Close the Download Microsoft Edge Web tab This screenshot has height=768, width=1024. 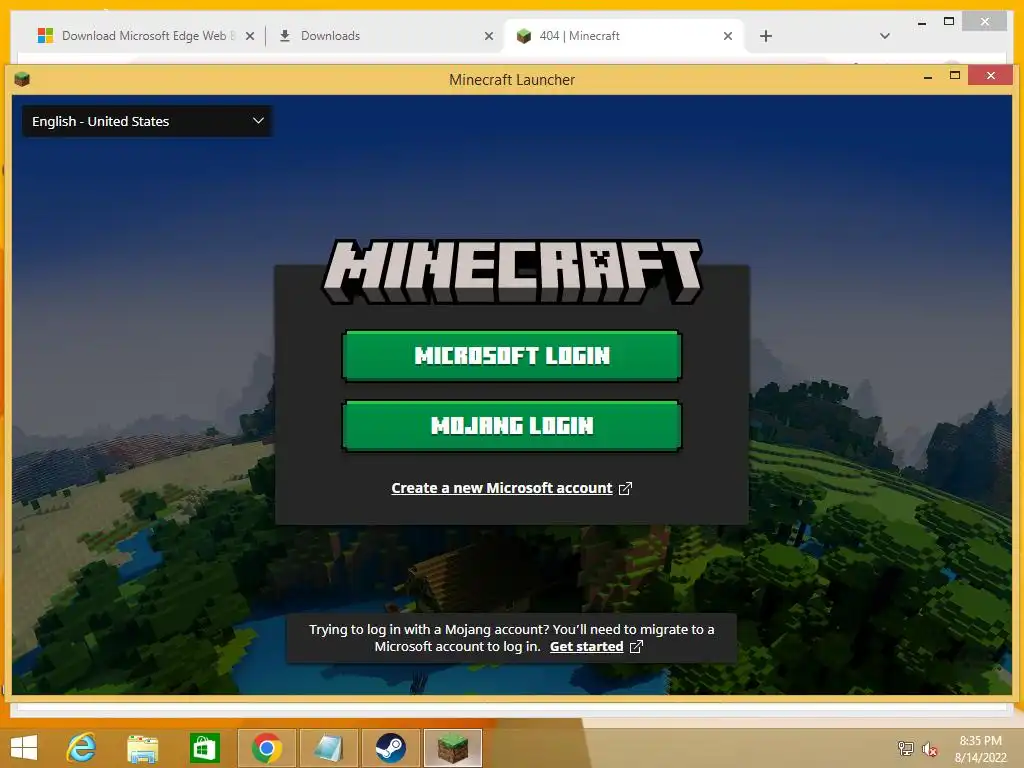point(249,37)
